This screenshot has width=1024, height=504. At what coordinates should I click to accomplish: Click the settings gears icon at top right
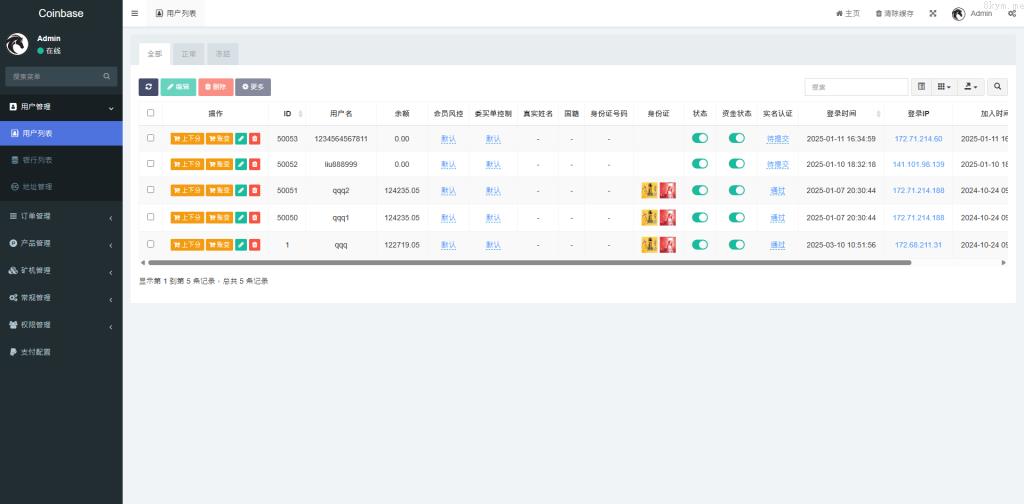(x=1012, y=14)
